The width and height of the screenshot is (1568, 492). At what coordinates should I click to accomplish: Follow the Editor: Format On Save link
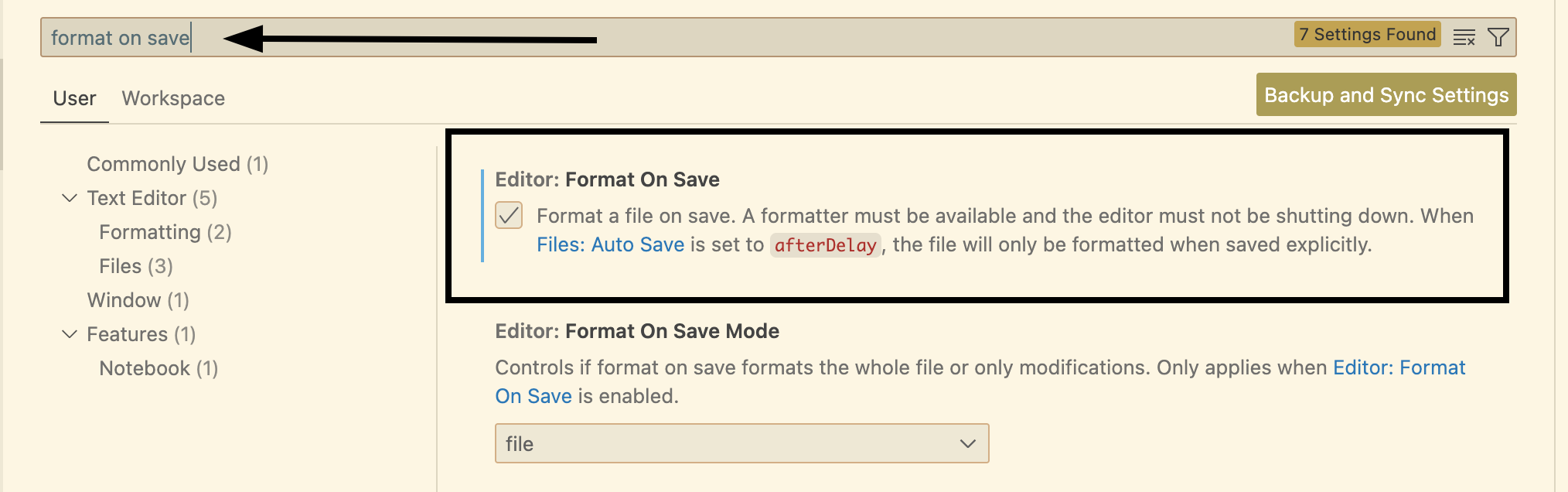[x=980, y=381]
